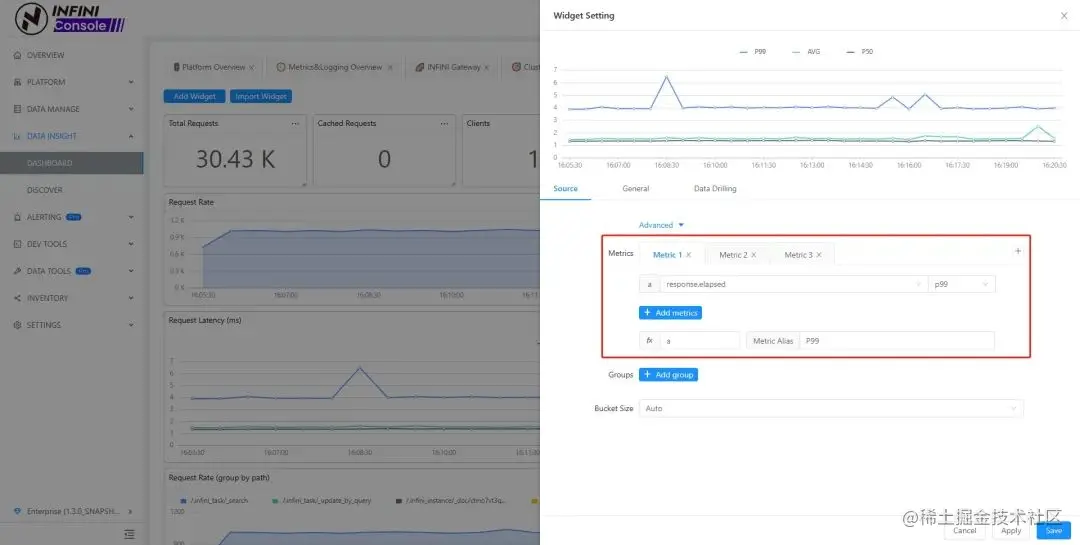
Task: Click the Metric Alias input showing P99
Action: [897, 341]
